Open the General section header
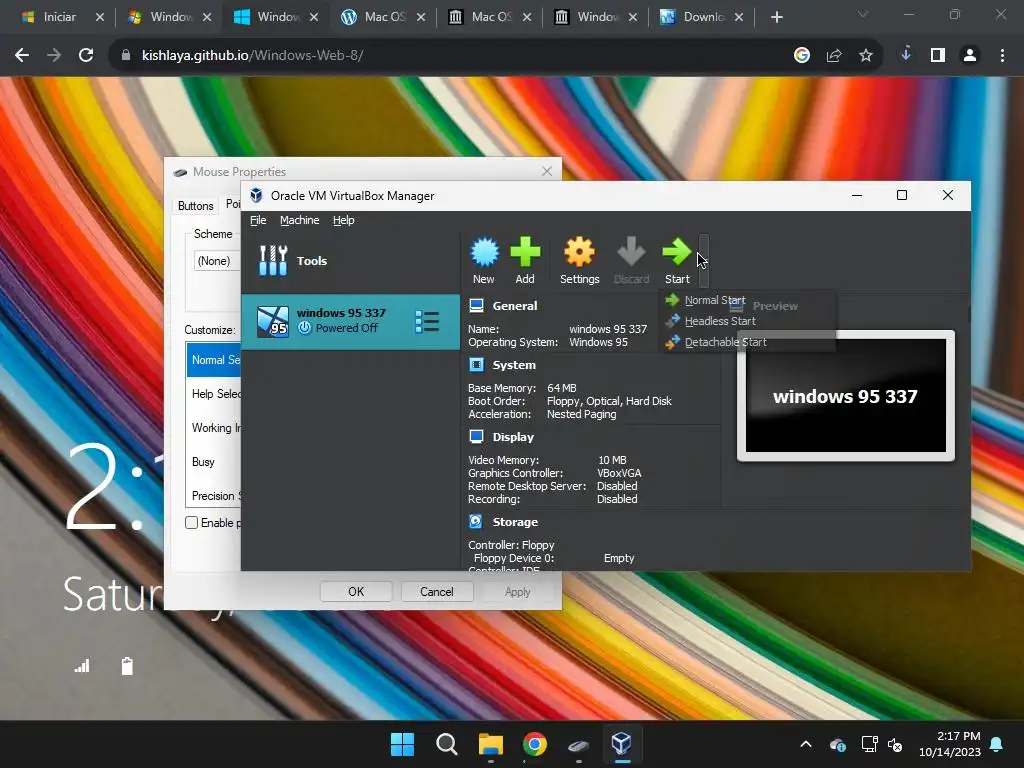 (515, 306)
